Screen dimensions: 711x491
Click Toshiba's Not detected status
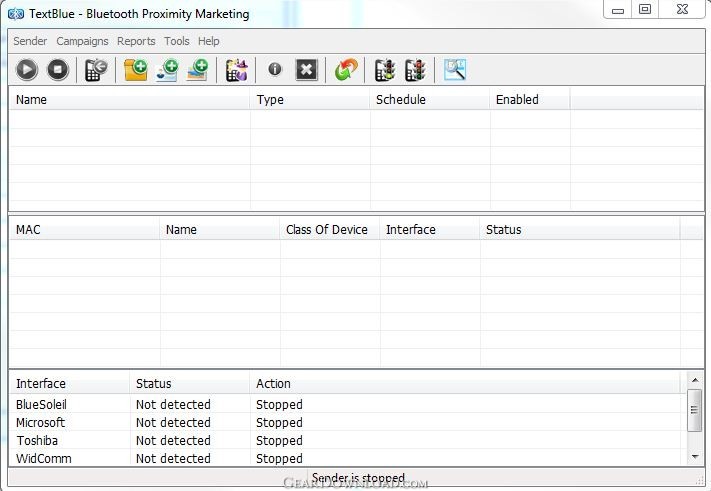(x=173, y=441)
